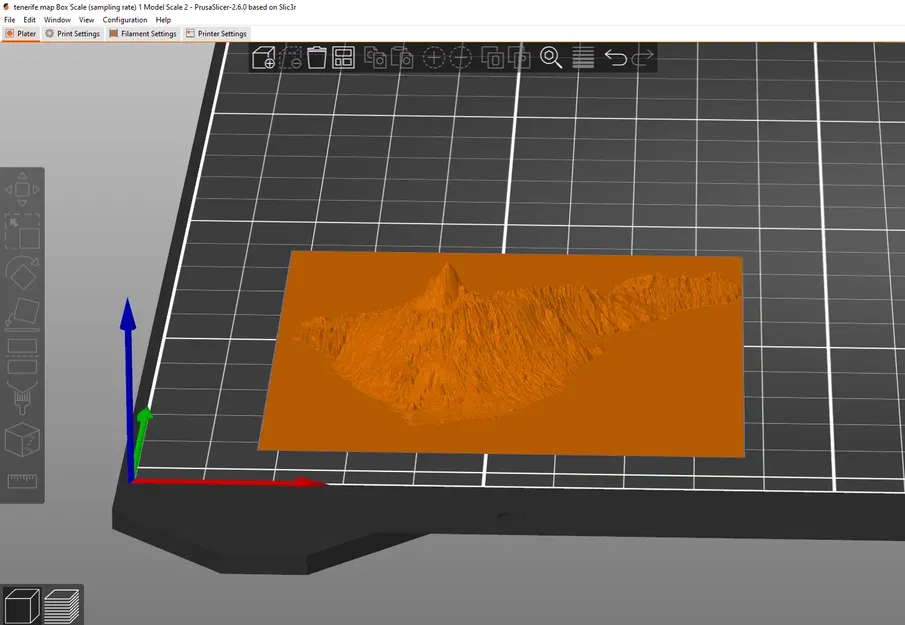Open the Configuration menu
Image resolution: width=905 pixels, height=625 pixels.
(x=125, y=20)
